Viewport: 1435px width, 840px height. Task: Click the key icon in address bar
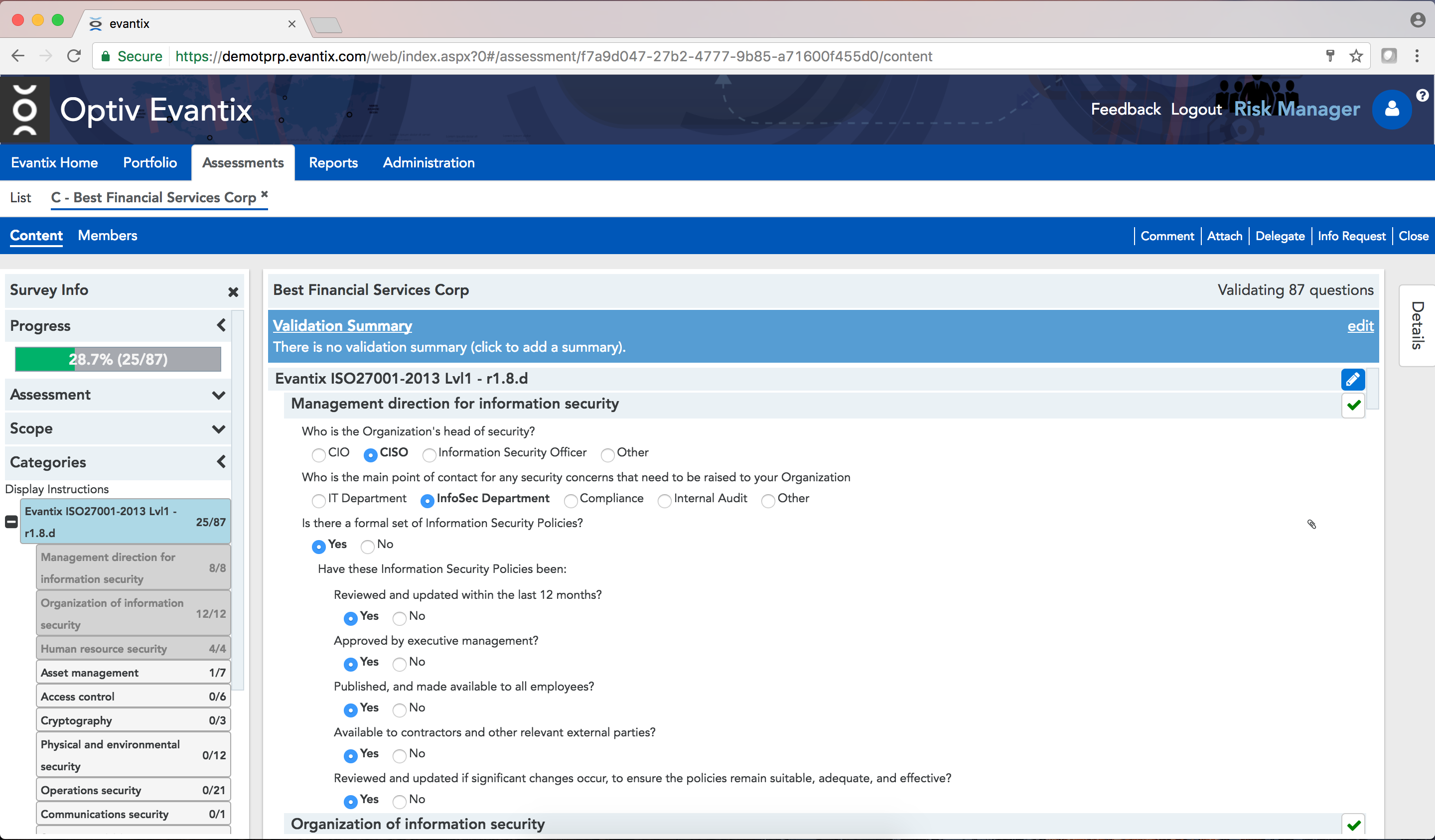coord(1330,56)
